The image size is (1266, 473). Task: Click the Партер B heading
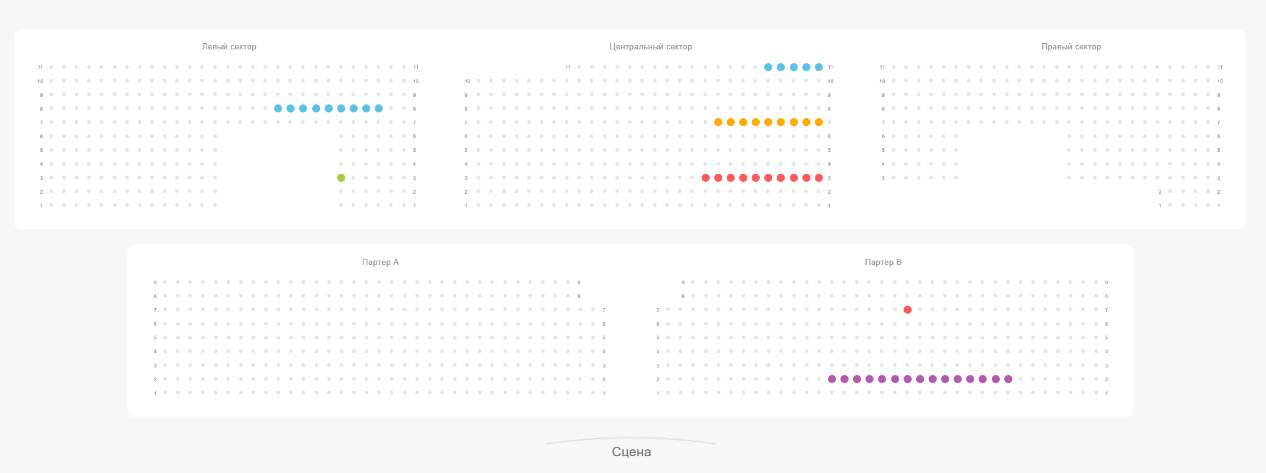click(x=883, y=262)
